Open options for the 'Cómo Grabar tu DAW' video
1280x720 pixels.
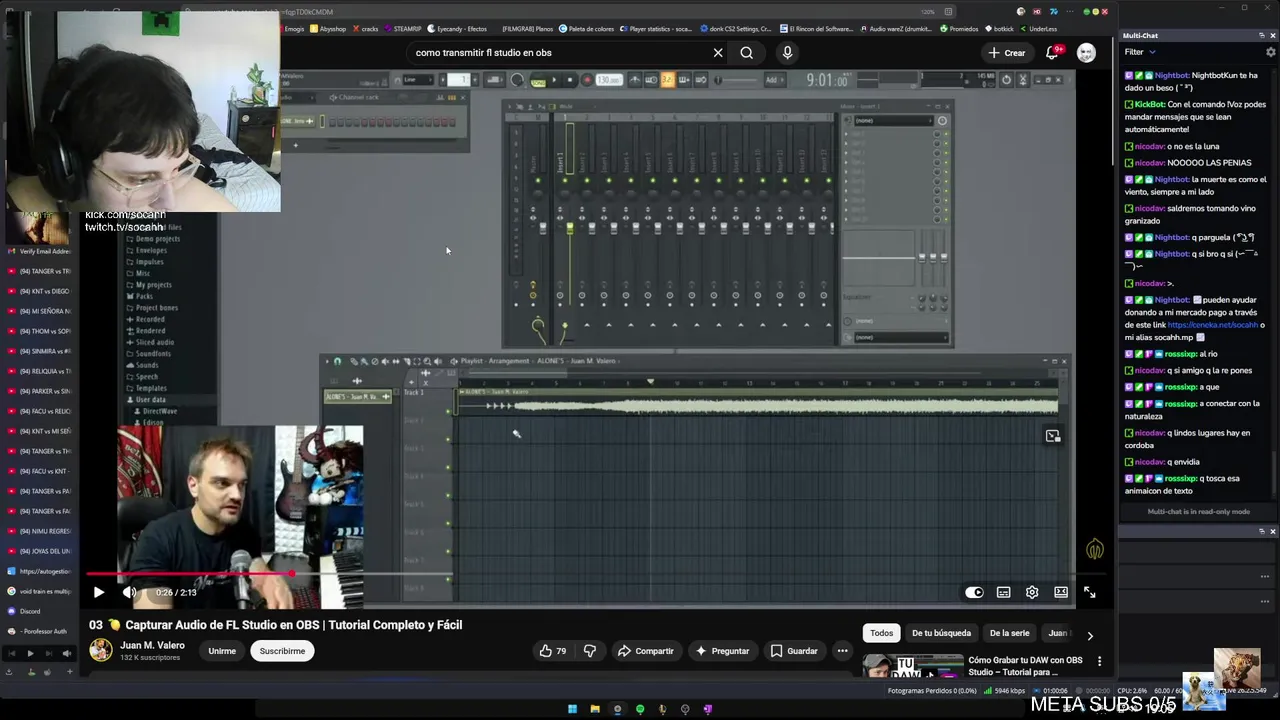[x=1099, y=661]
